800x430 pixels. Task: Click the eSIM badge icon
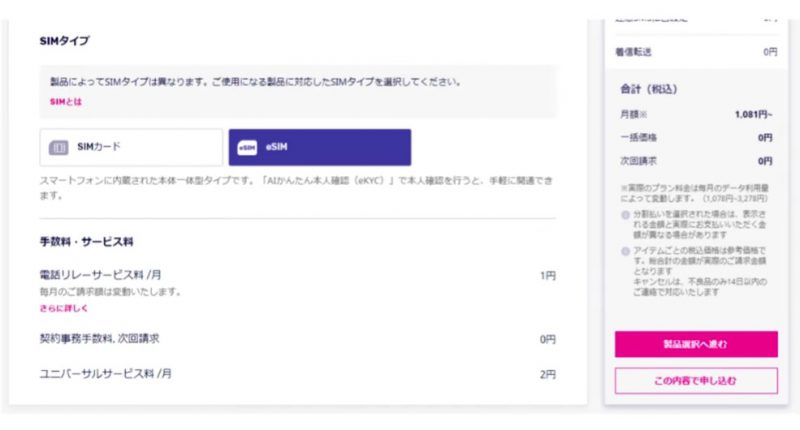(247, 148)
